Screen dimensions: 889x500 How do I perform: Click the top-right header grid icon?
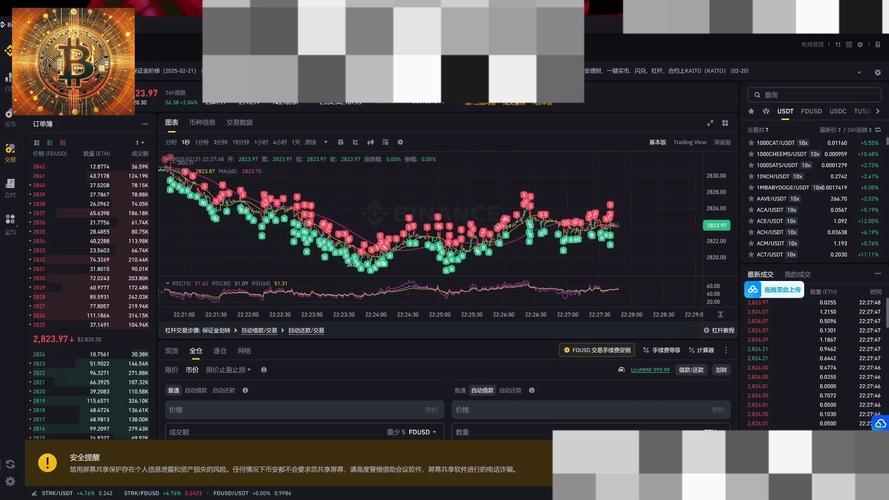pyautogui.click(x=849, y=44)
